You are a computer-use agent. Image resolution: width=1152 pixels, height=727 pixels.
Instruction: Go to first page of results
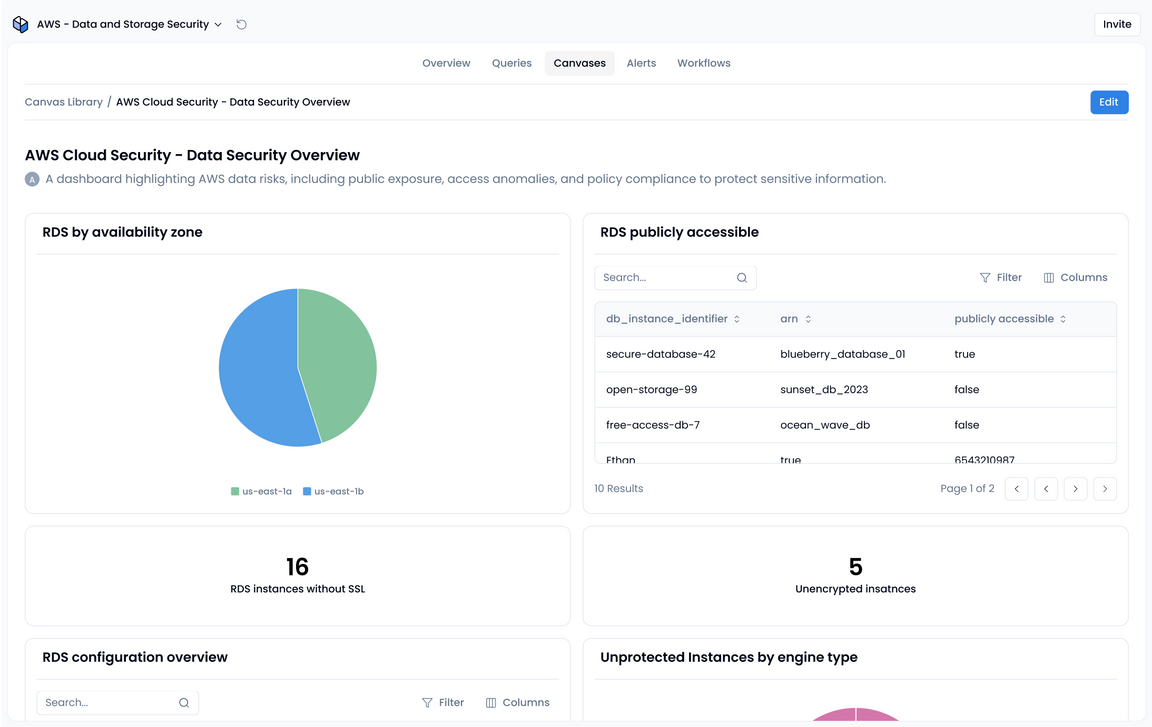[1016, 489]
